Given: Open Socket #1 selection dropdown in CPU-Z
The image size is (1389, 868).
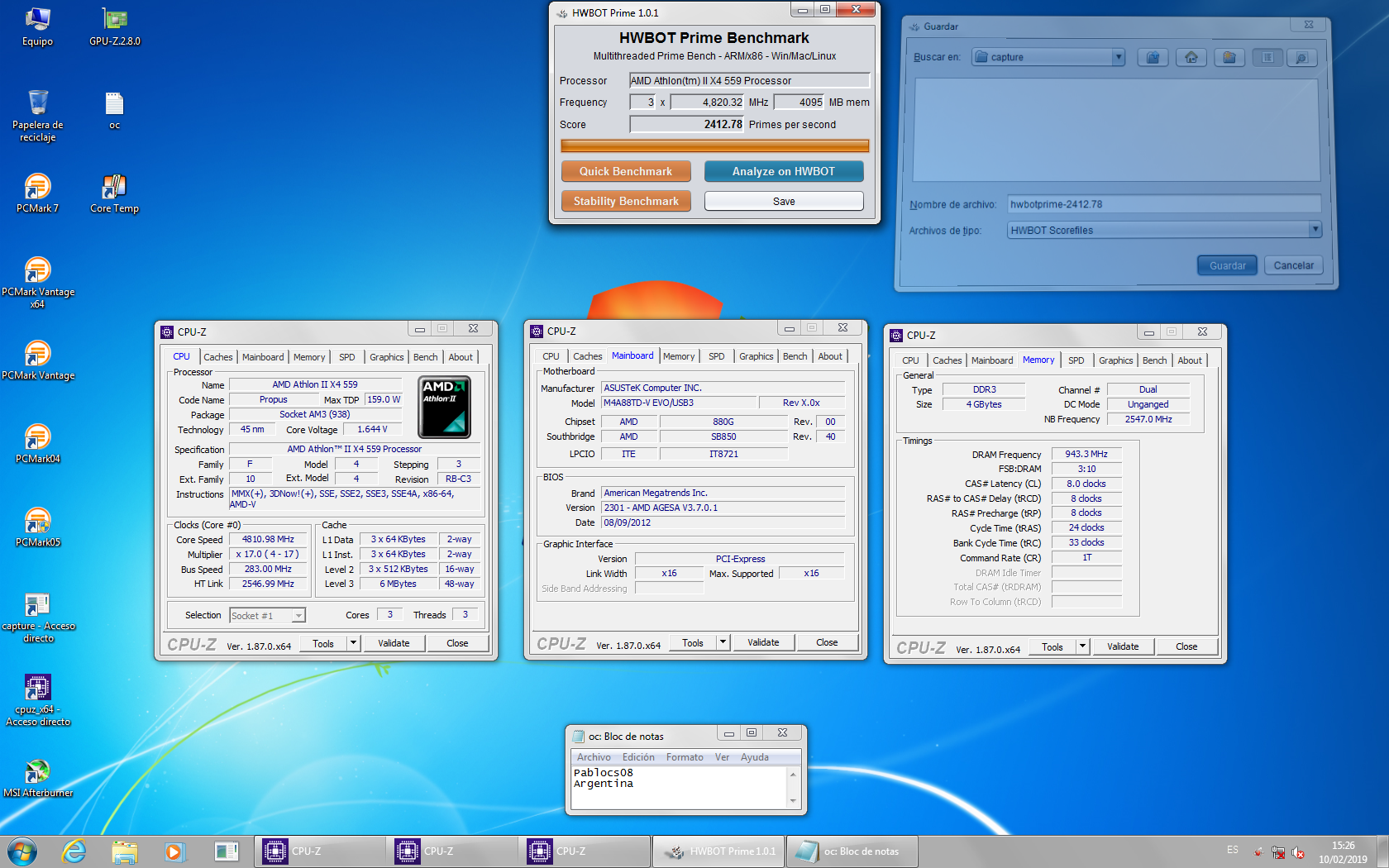Looking at the screenshot, I should pyautogui.click(x=298, y=616).
